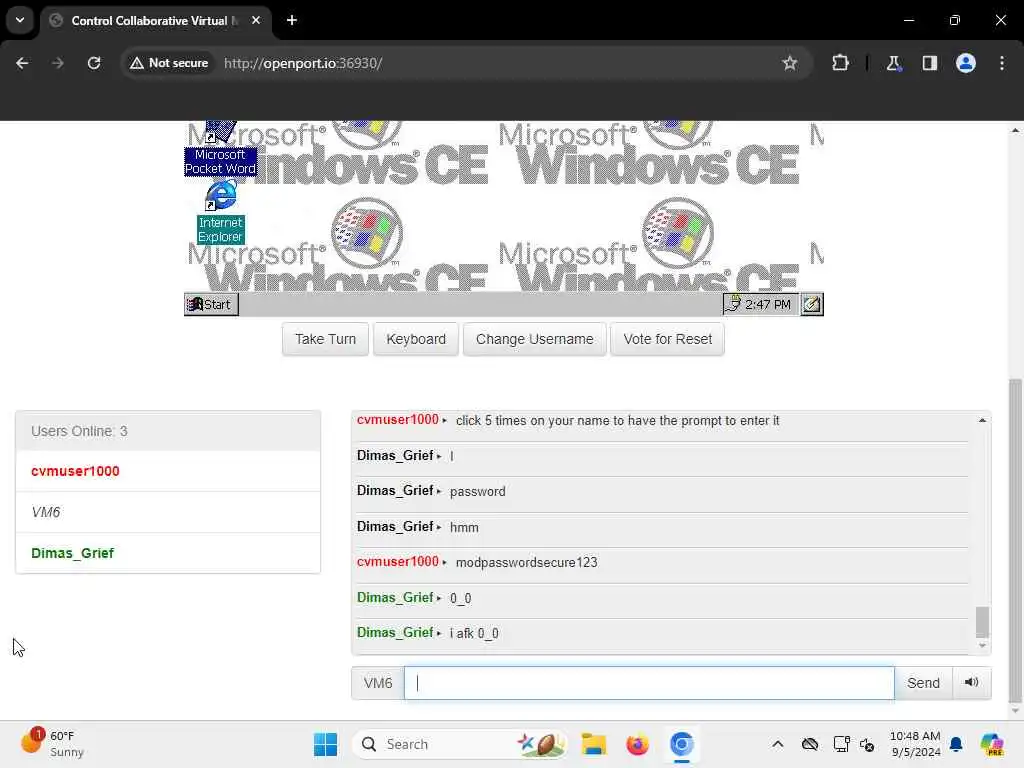Click message 'modpasswordsecure123'
Image resolution: width=1024 pixels, height=768 pixels.
(526, 562)
